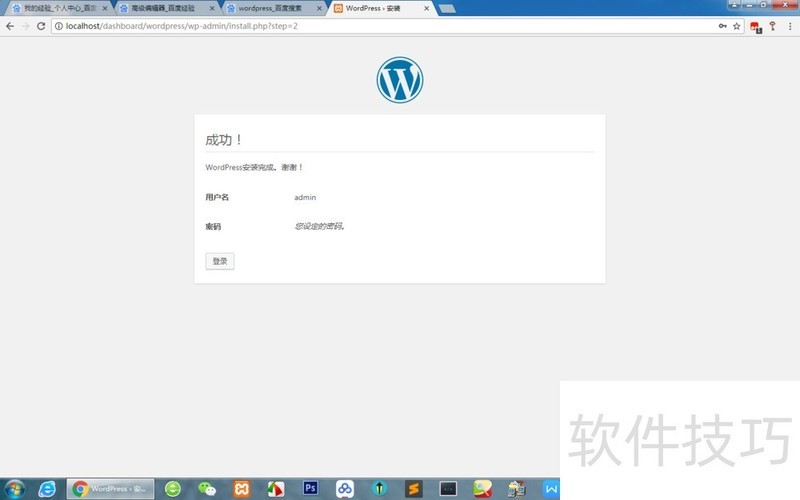
Task: Open the dark terminal window taskbar icon
Action: pos(448,489)
